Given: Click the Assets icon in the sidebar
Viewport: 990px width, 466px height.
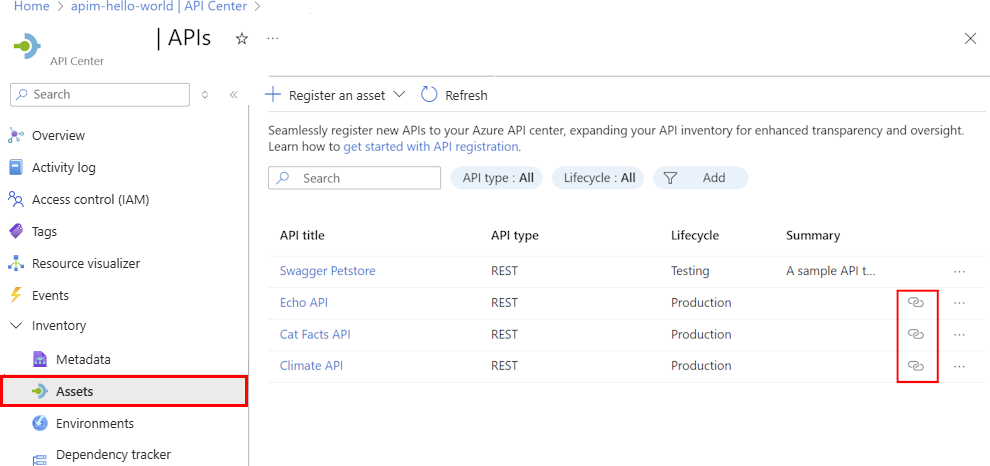Looking at the screenshot, I should 40,391.
